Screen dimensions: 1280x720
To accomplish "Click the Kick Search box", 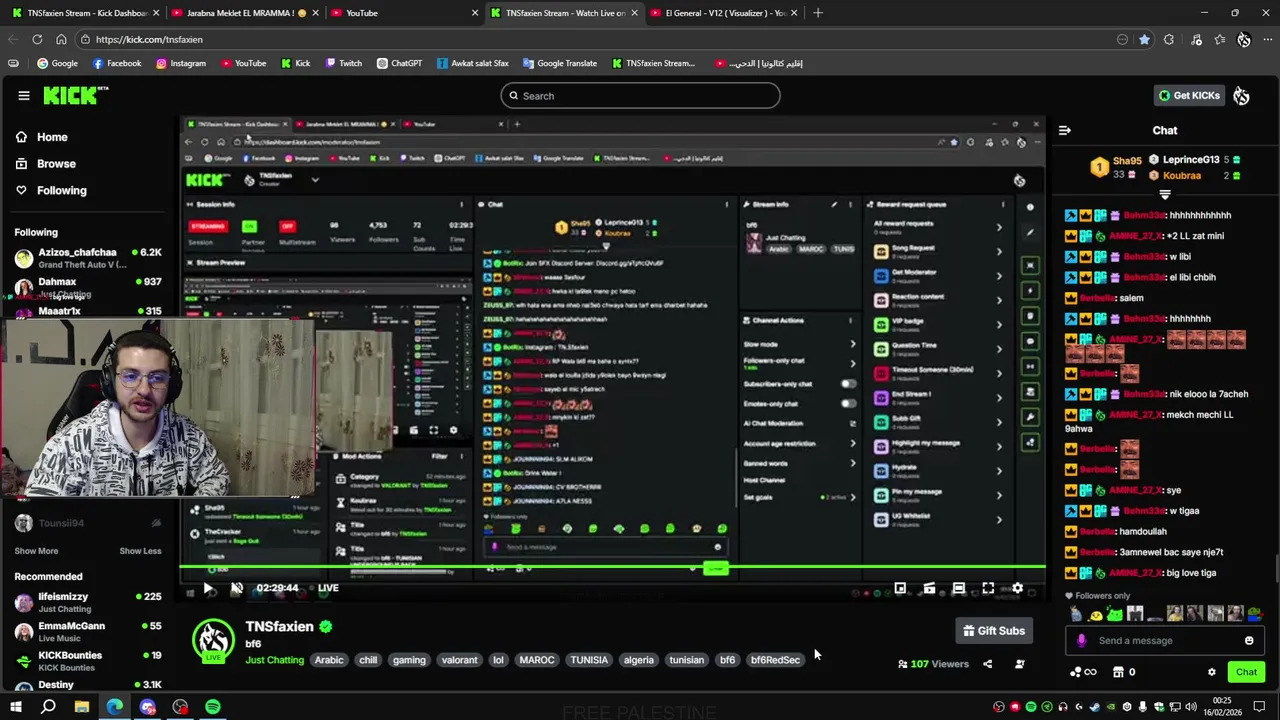I will point(640,96).
